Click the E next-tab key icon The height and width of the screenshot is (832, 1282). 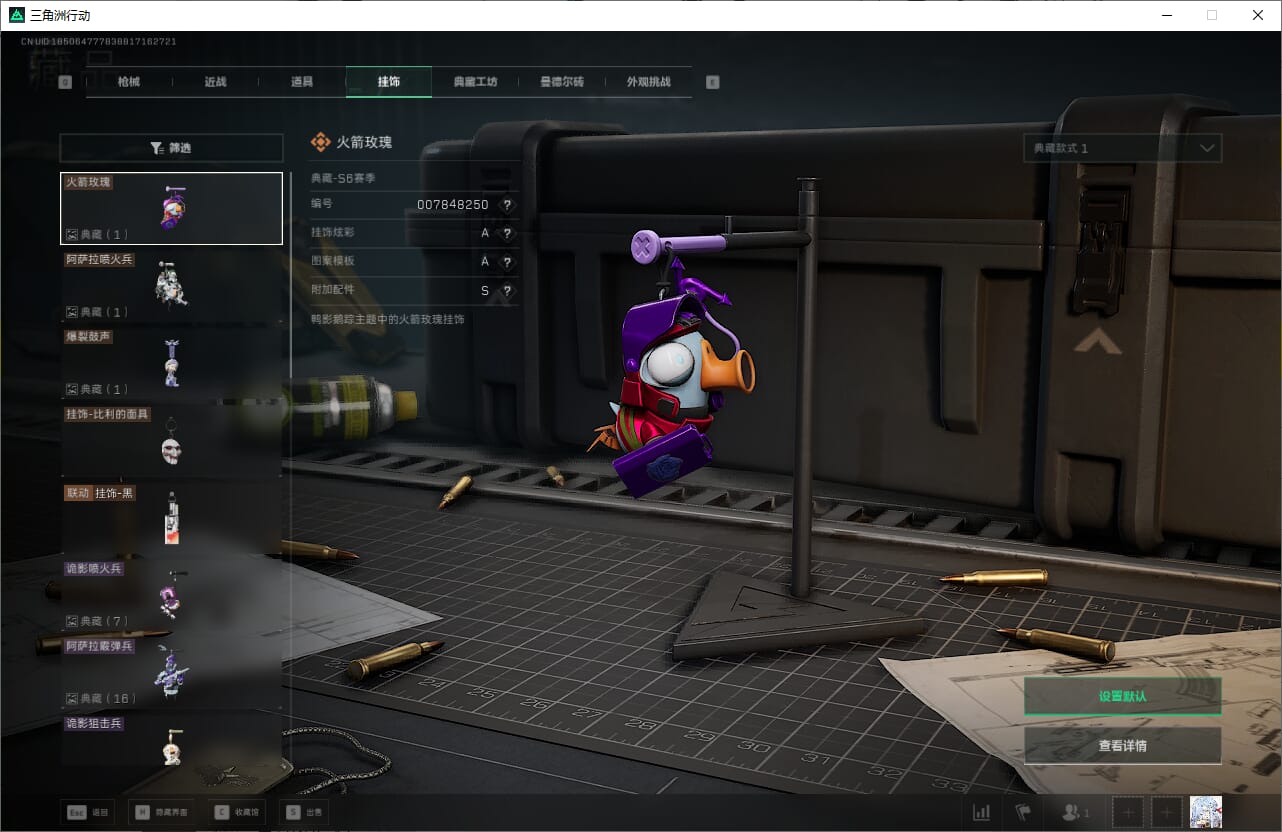tap(713, 83)
